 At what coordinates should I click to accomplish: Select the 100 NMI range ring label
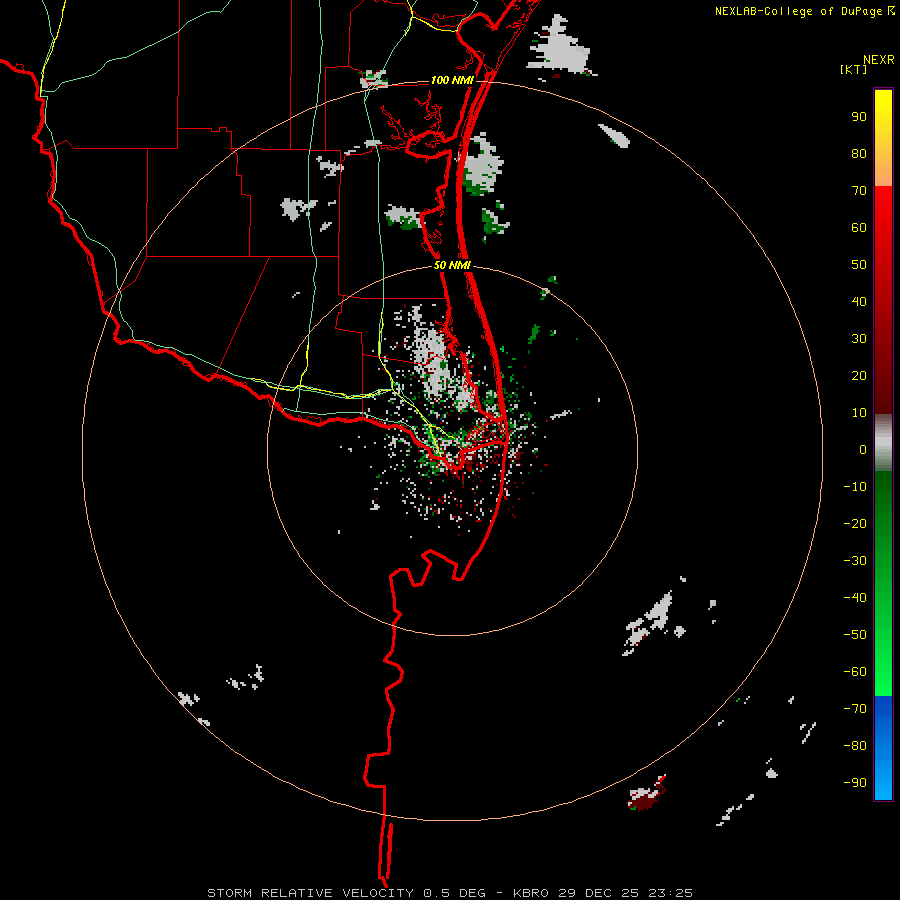click(452, 80)
